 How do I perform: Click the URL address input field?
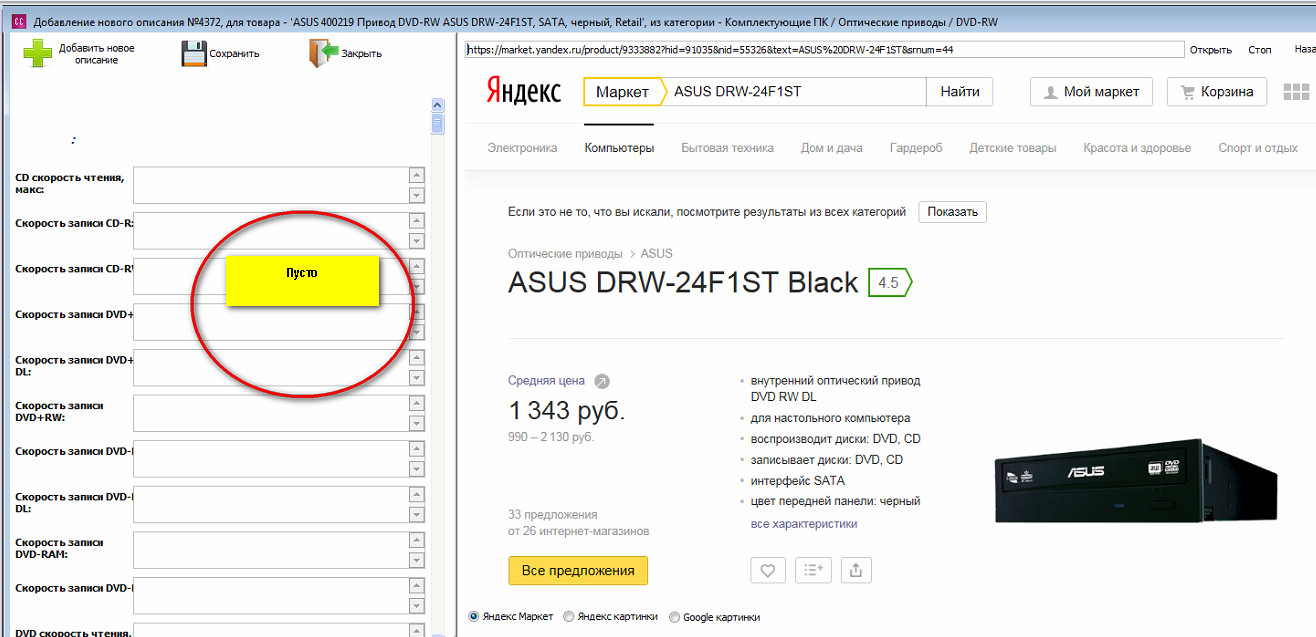(x=825, y=49)
